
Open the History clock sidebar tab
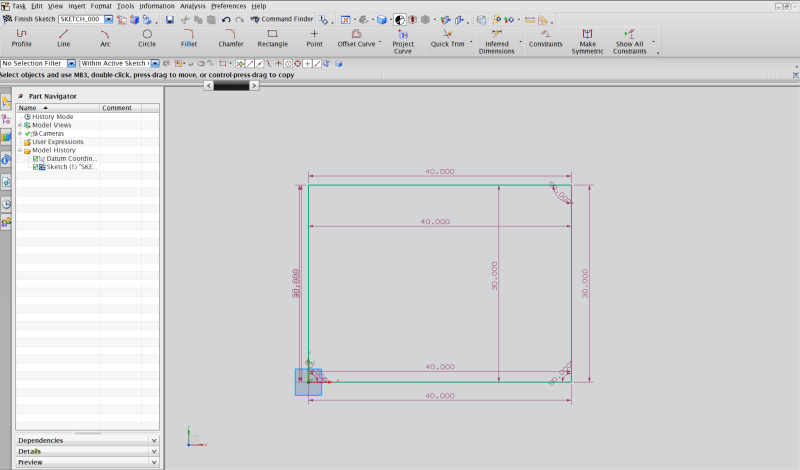(6, 204)
